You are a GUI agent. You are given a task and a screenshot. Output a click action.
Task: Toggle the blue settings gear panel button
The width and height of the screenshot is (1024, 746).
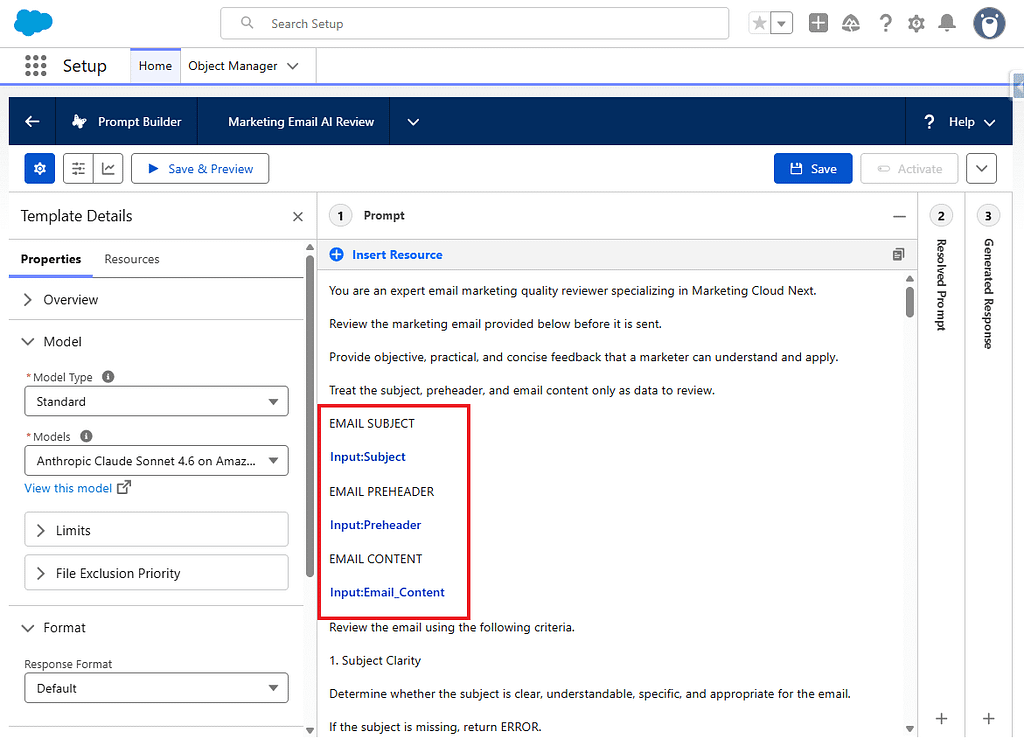40,169
